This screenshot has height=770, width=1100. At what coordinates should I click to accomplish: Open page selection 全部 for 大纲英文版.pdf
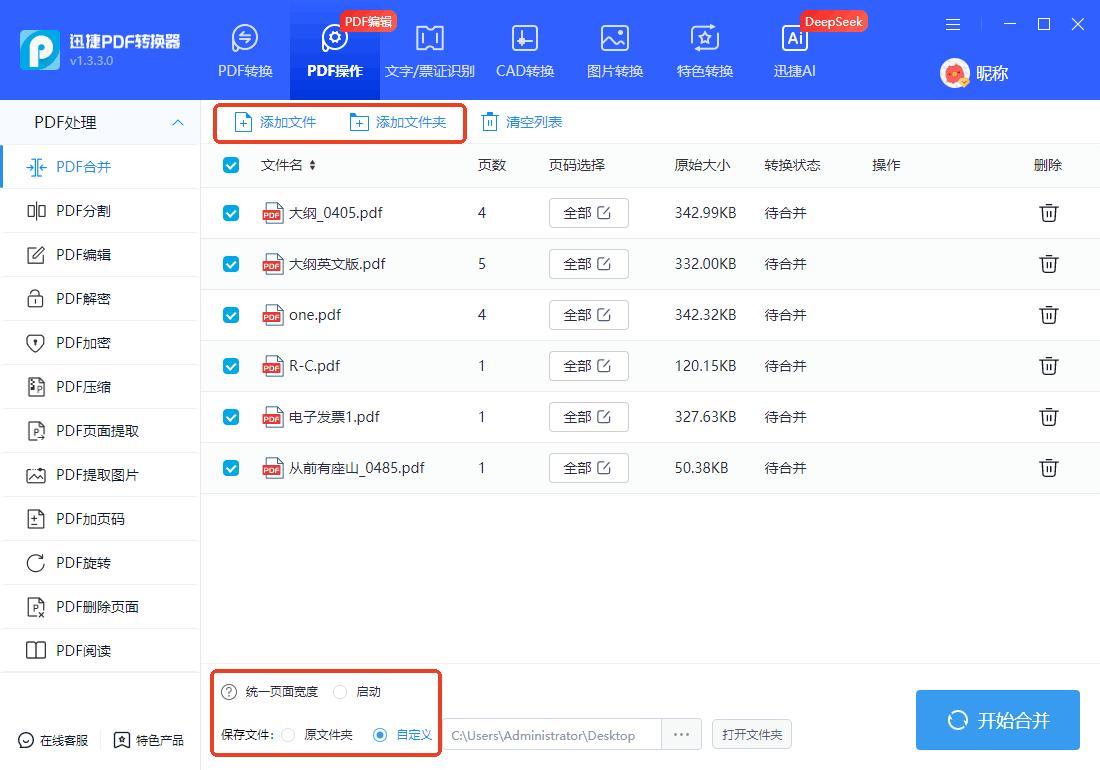point(588,264)
